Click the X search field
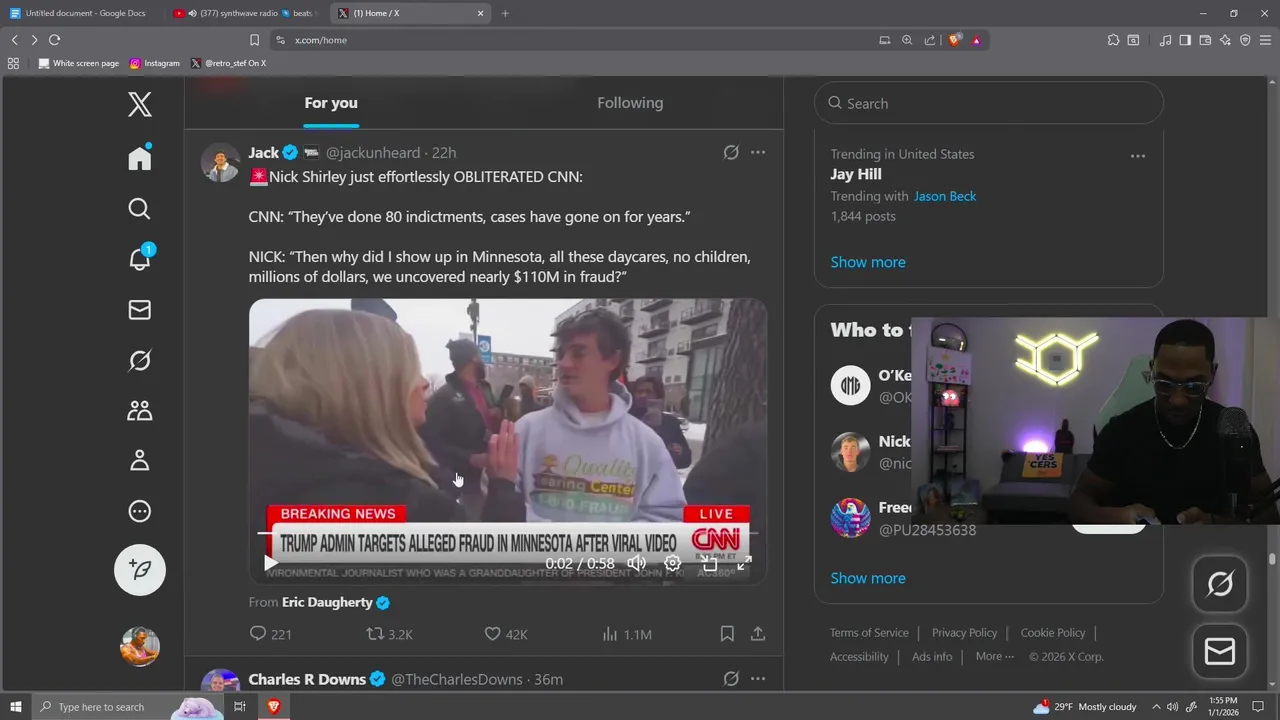Image resolution: width=1280 pixels, height=720 pixels. click(989, 103)
